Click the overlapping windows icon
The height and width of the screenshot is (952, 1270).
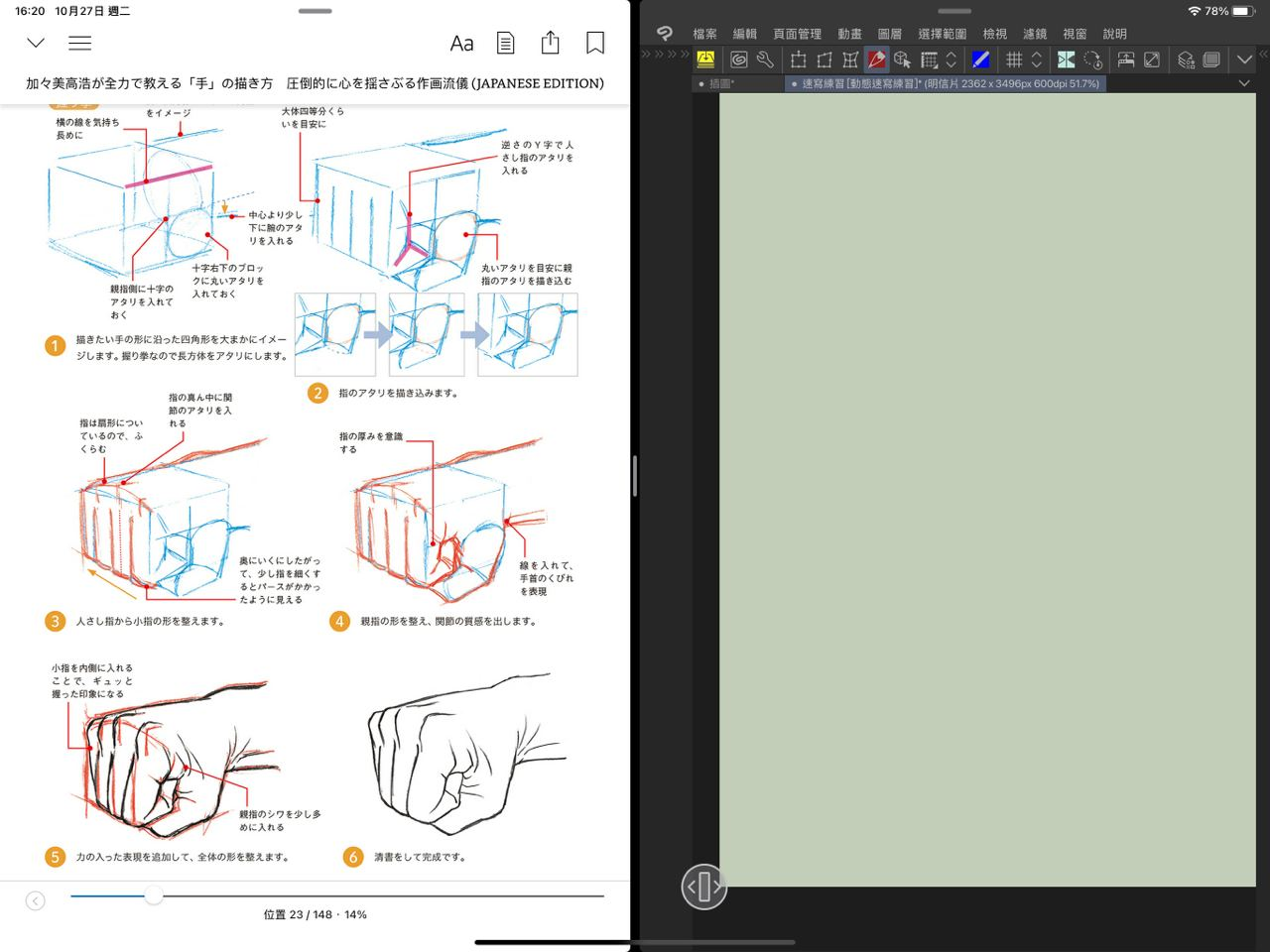[x=1211, y=59]
